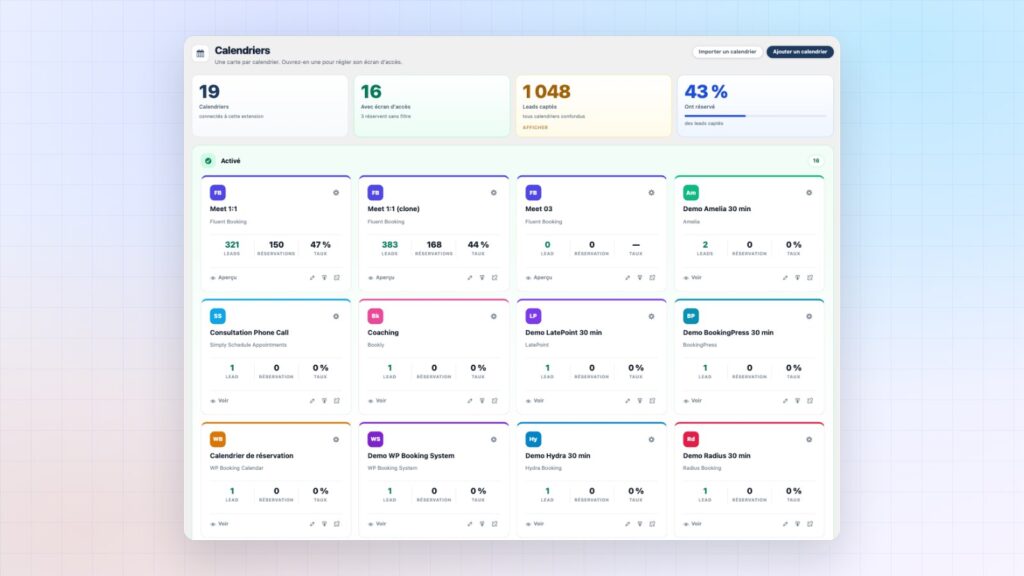Click the FB badge on the Meet 1:1 card
Screen dimensions: 1024x576
(217, 193)
